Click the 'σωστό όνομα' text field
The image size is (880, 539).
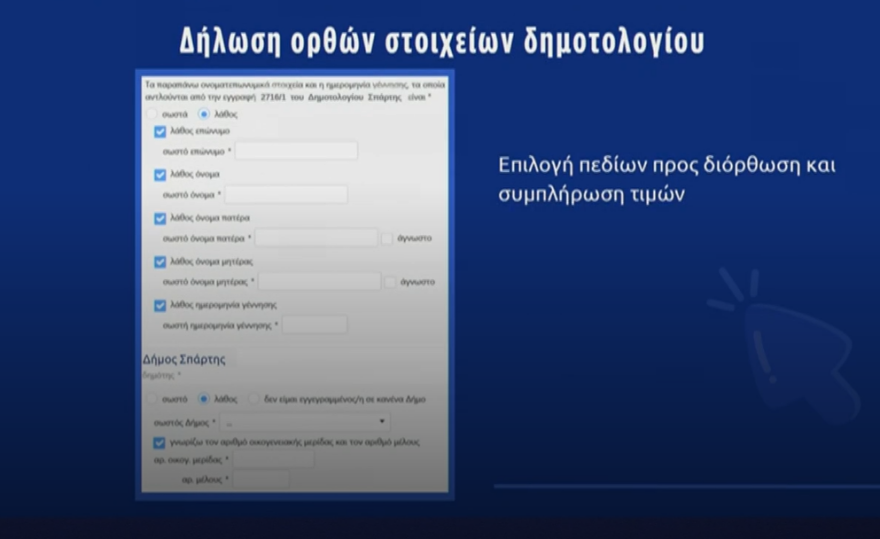286,194
